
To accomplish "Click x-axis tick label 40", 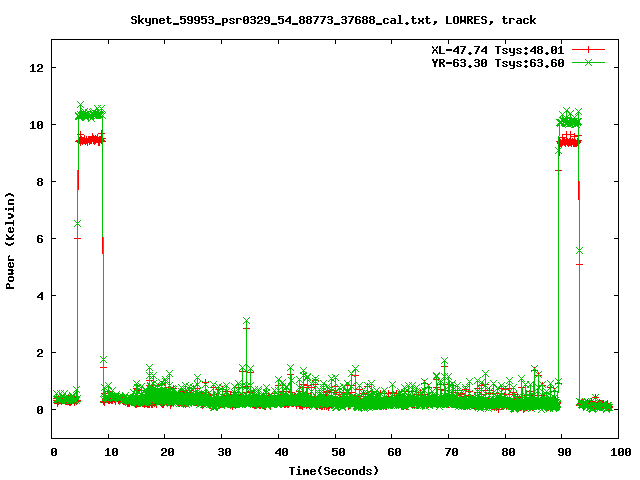I will [281, 452].
